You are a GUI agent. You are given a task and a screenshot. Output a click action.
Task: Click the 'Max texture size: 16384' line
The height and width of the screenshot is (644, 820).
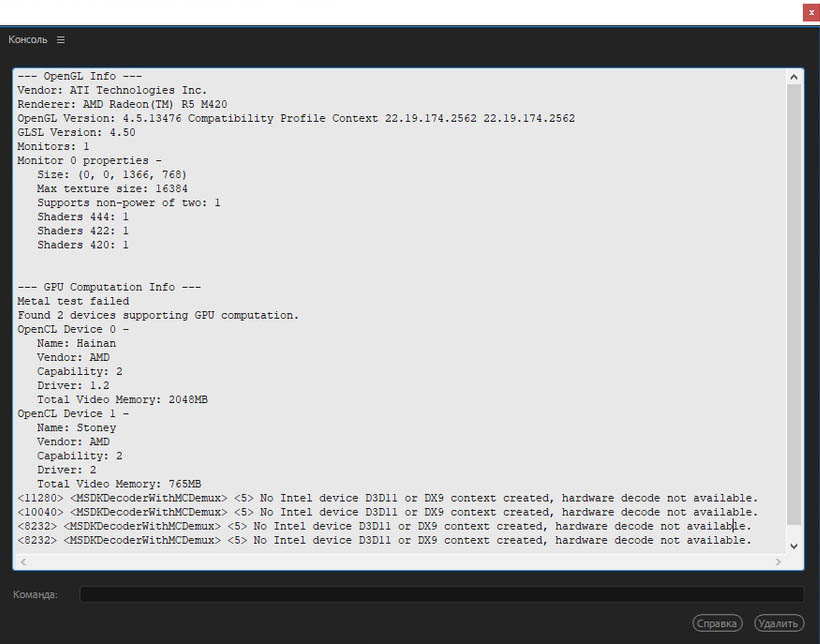click(x=112, y=189)
